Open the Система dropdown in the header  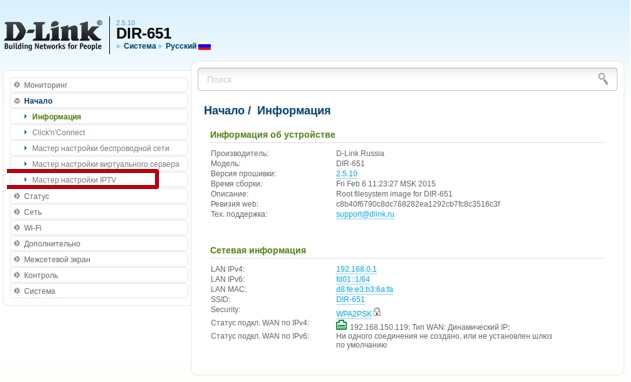(140, 46)
